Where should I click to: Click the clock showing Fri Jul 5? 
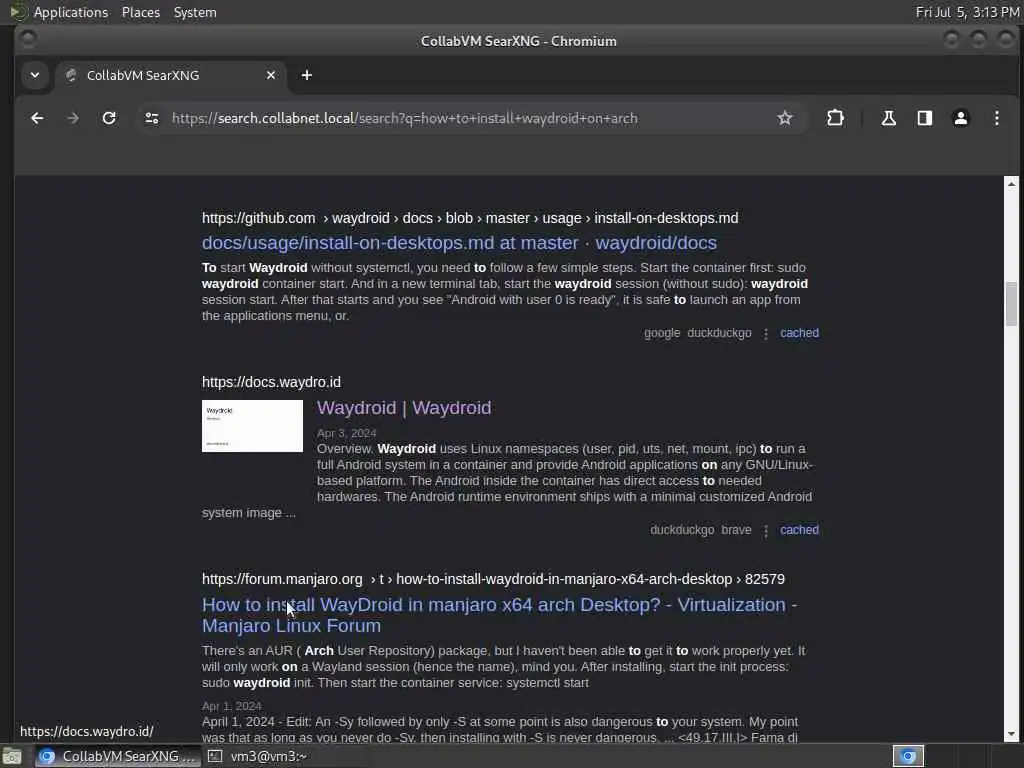point(967,12)
